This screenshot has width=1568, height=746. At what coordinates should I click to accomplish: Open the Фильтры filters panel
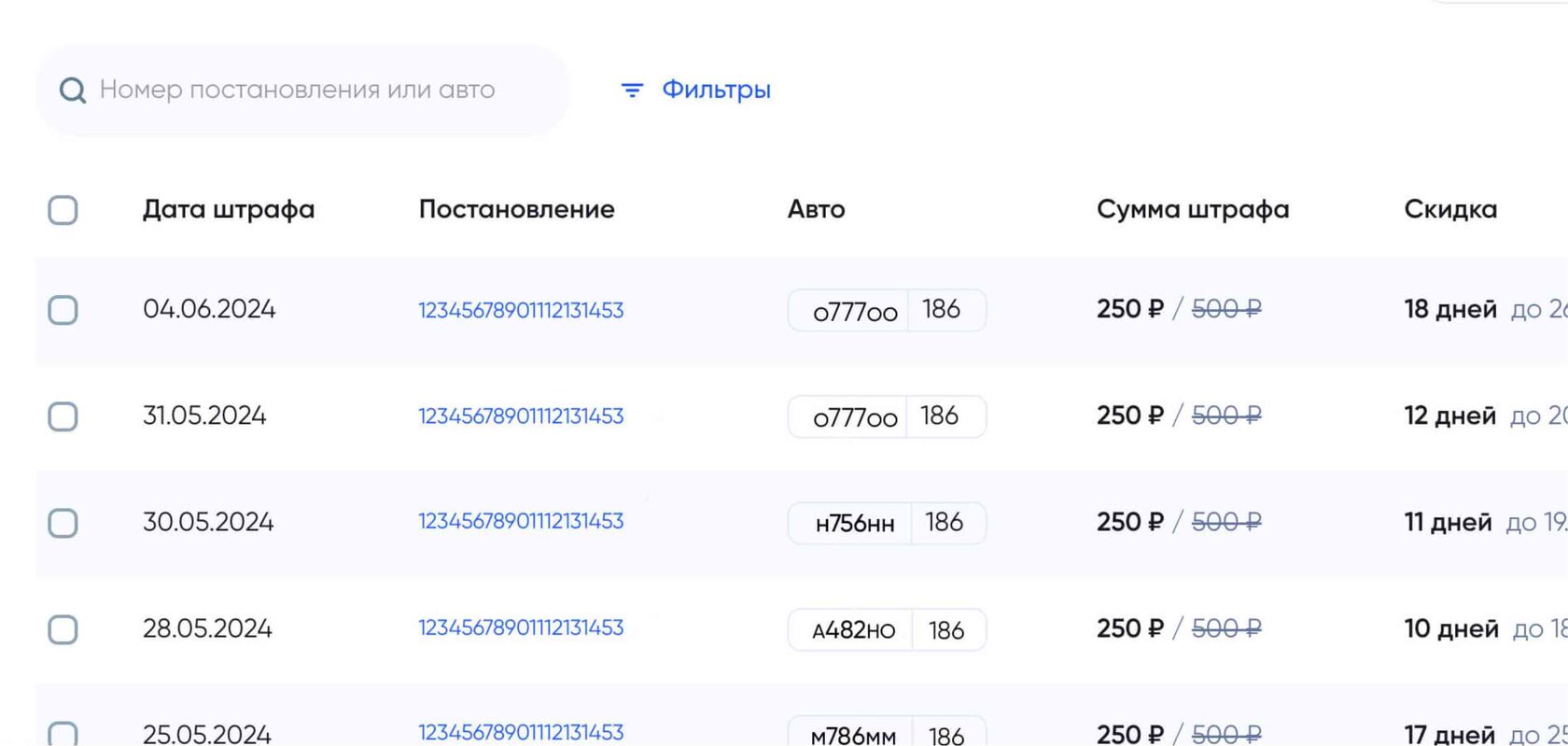pos(715,90)
